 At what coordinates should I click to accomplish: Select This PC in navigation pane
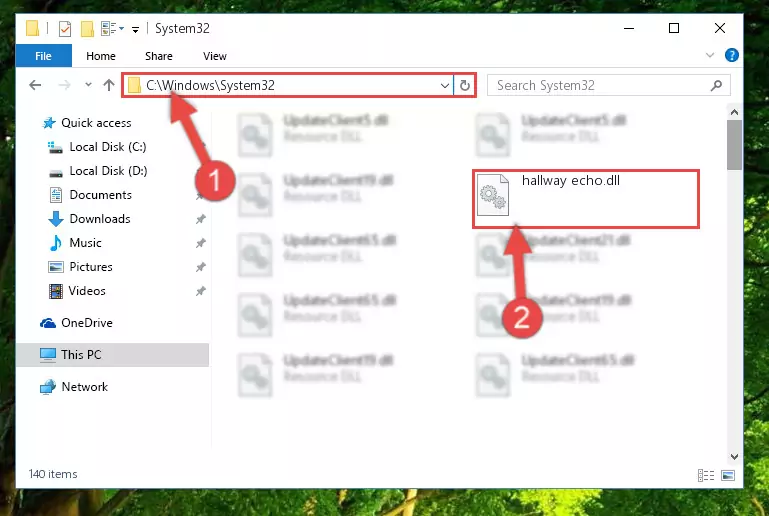pos(112,355)
